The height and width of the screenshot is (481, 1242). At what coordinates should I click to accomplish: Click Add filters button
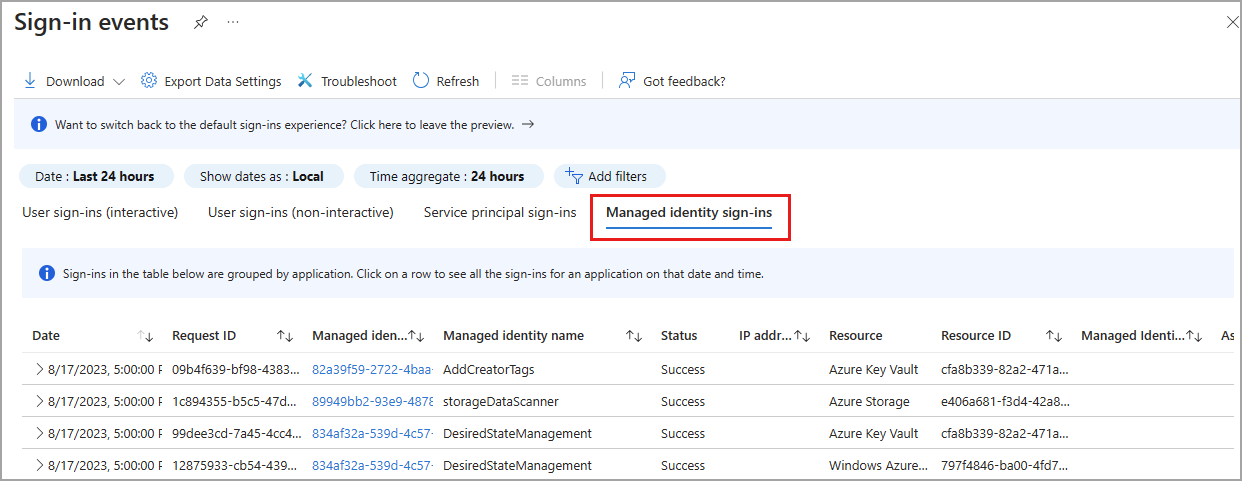[x=609, y=176]
